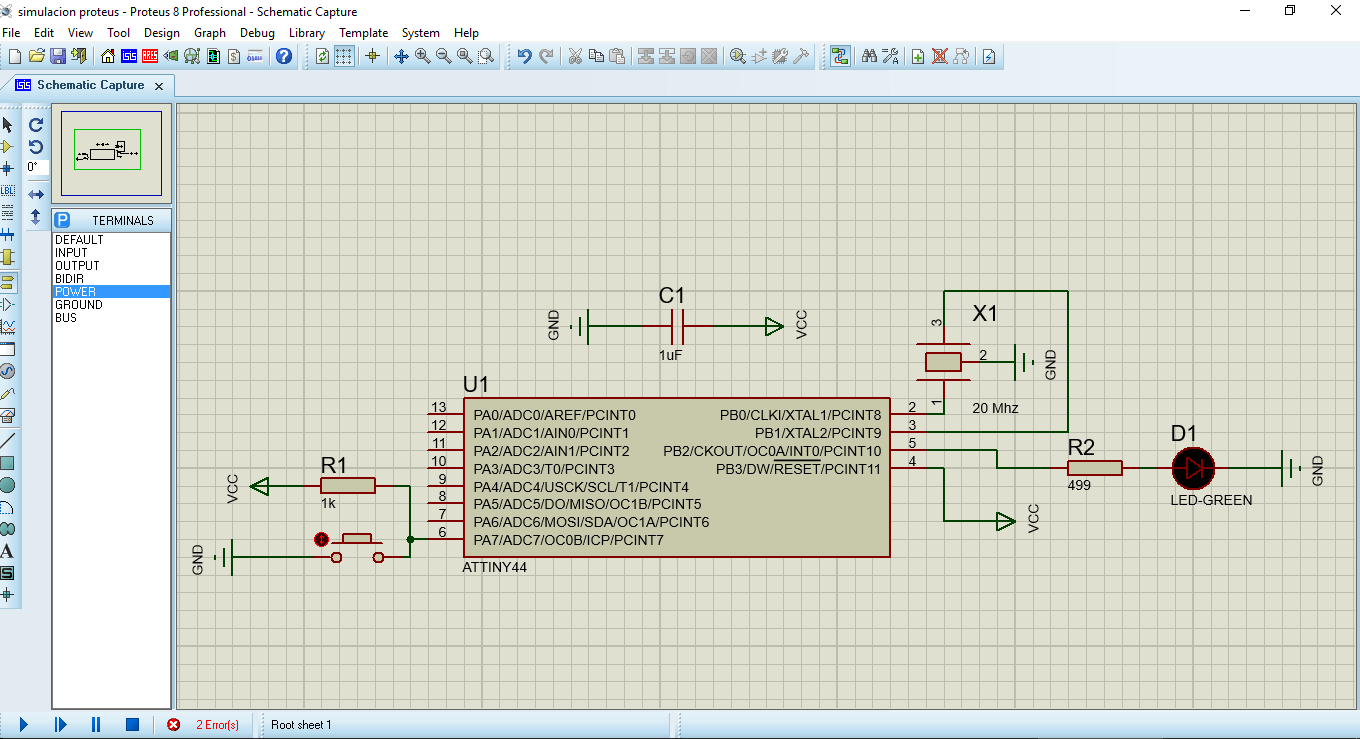Open the System menu
1360x739 pixels.
(421, 33)
